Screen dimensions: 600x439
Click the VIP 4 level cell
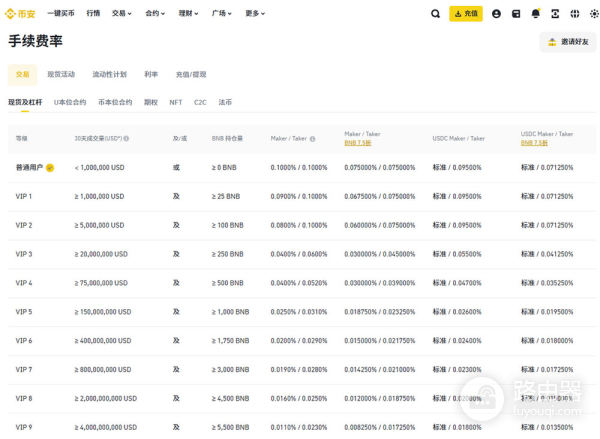(24, 283)
